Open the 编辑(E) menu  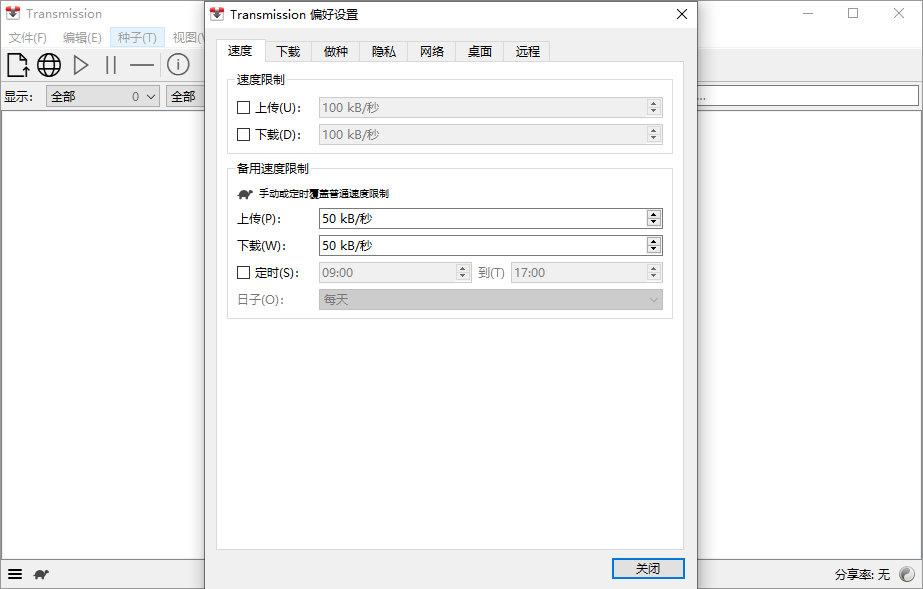(81, 37)
